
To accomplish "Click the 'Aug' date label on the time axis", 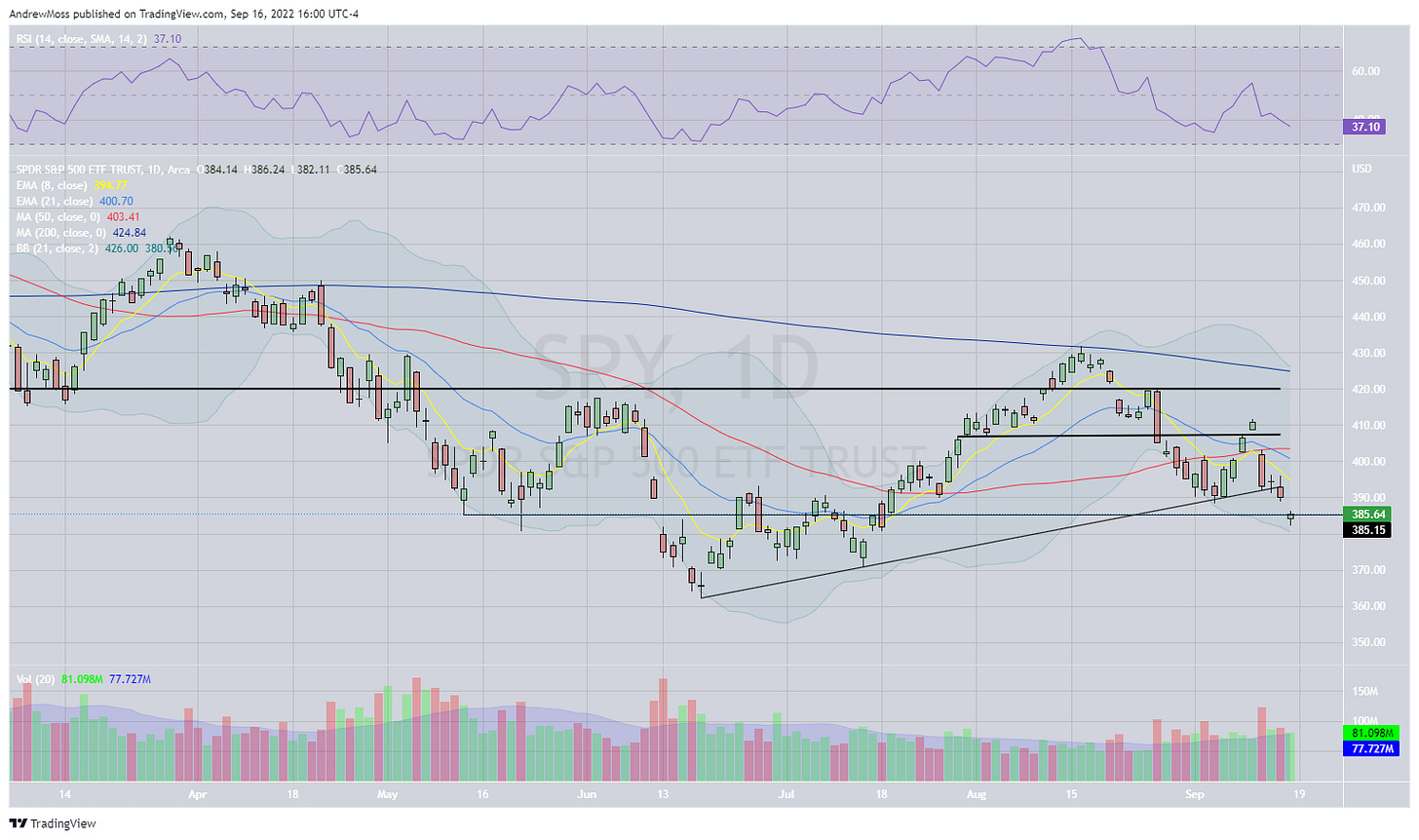I will pos(978,794).
